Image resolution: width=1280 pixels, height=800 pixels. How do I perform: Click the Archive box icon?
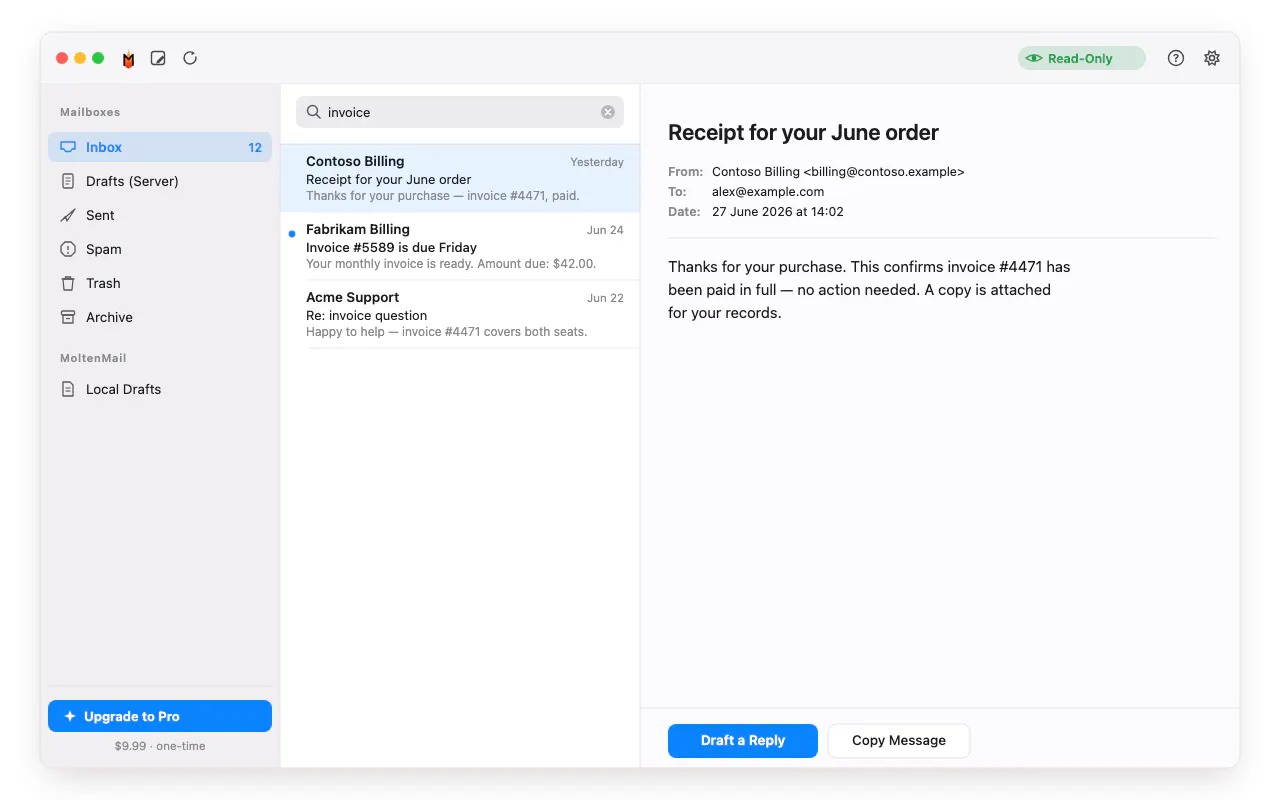point(68,317)
